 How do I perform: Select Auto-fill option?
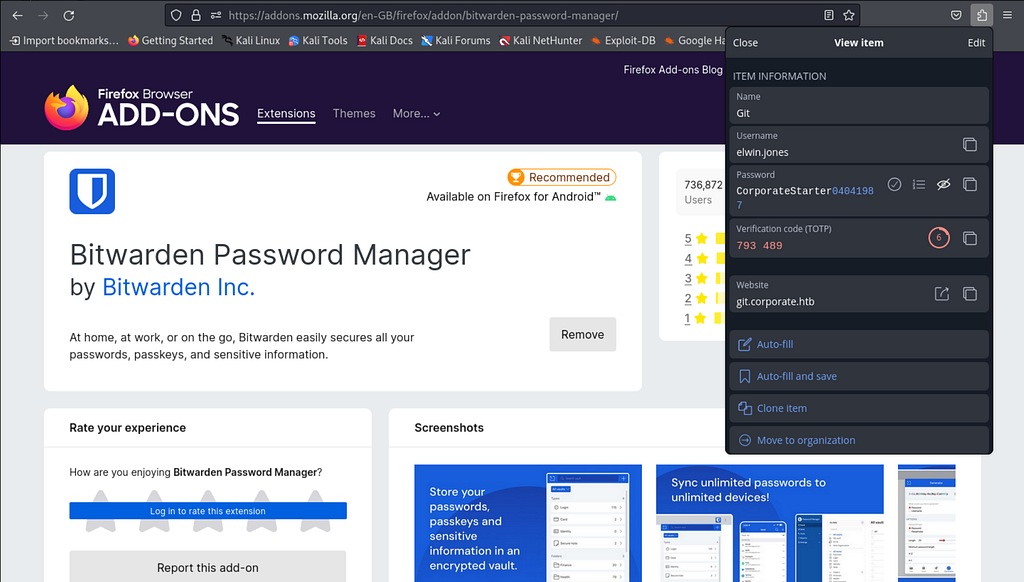pyautogui.click(x=859, y=344)
